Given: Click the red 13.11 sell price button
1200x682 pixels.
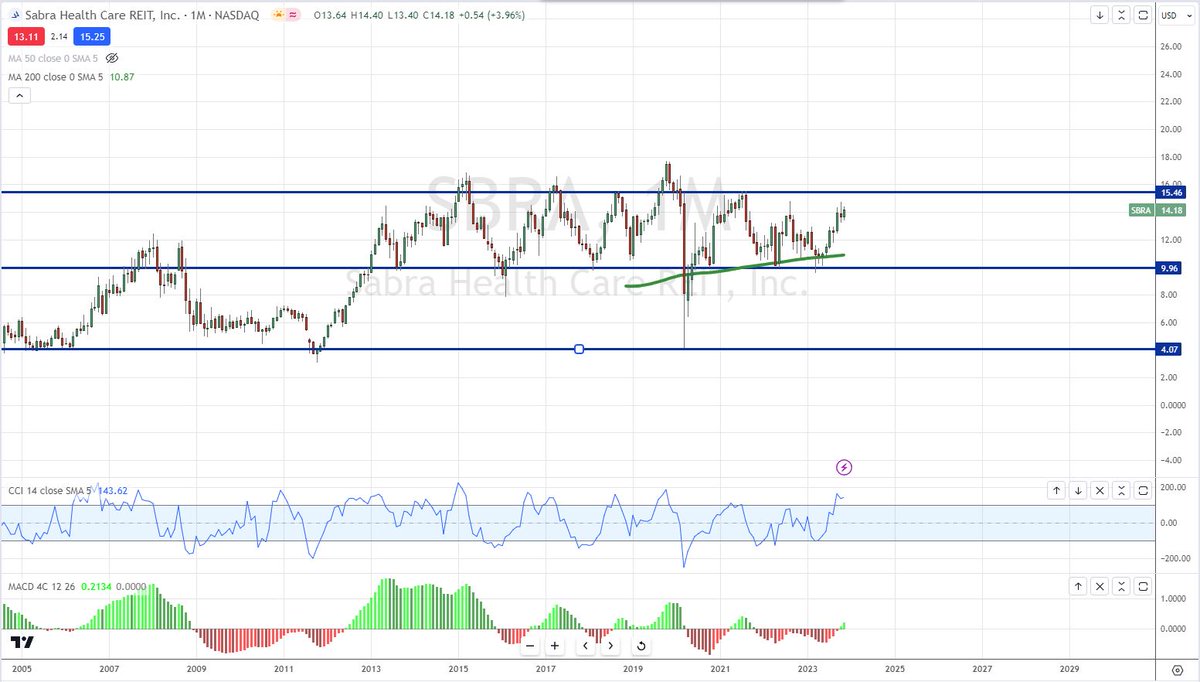Looking at the screenshot, I should point(24,36).
